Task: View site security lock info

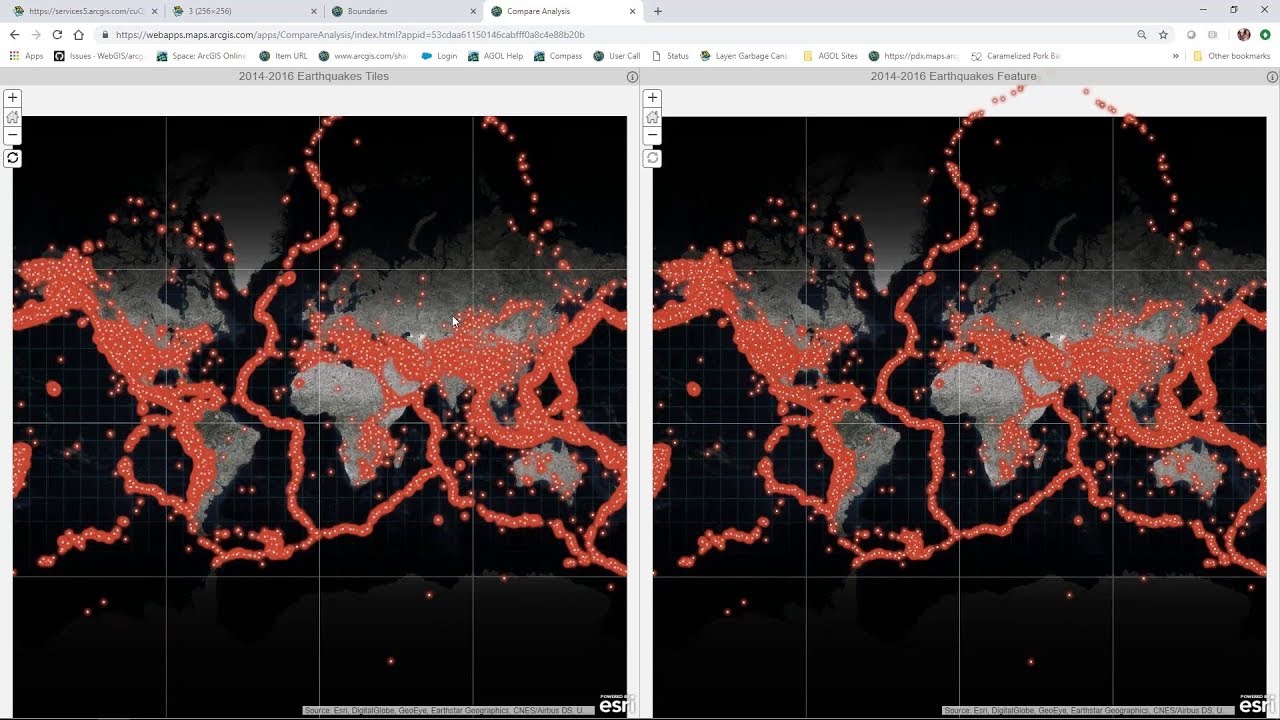Action: point(105,34)
